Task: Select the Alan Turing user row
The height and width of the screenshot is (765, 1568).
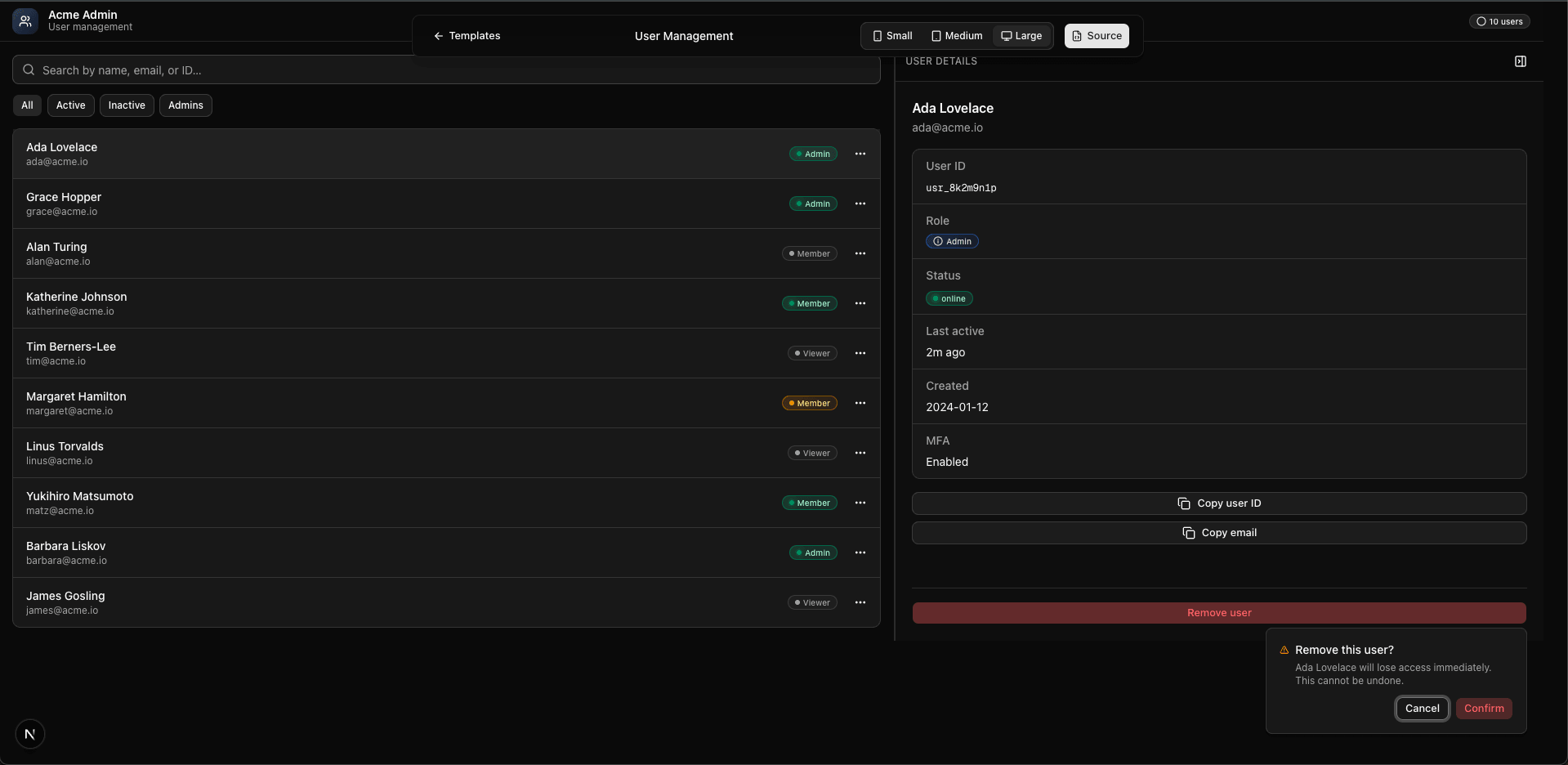Action: click(446, 253)
